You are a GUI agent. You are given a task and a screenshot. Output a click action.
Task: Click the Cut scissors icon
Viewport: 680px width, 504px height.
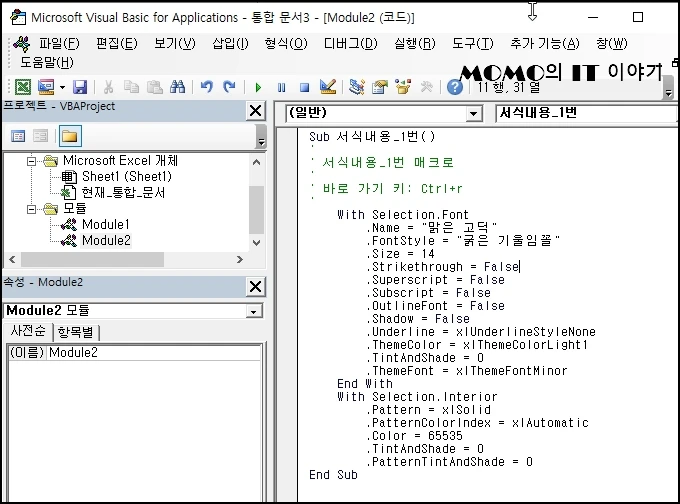pyautogui.click(x=108, y=87)
